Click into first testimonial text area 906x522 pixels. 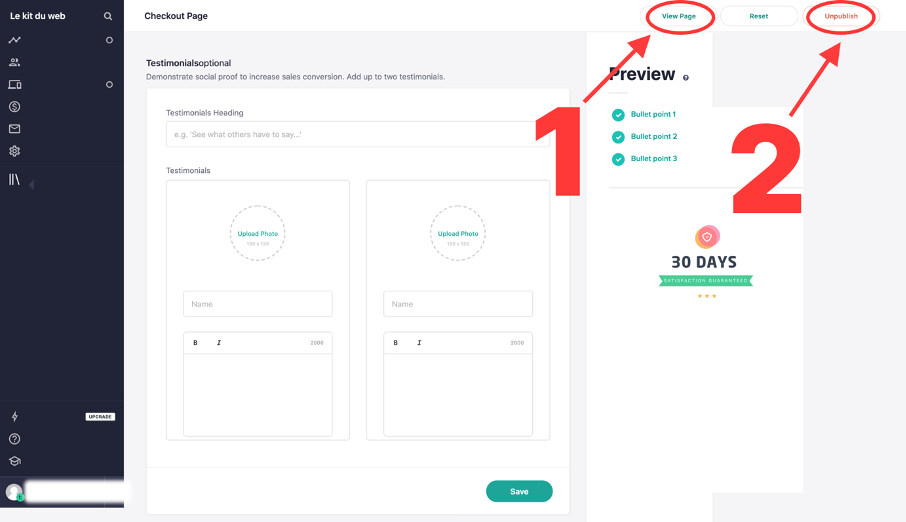click(x=258, y=394)
